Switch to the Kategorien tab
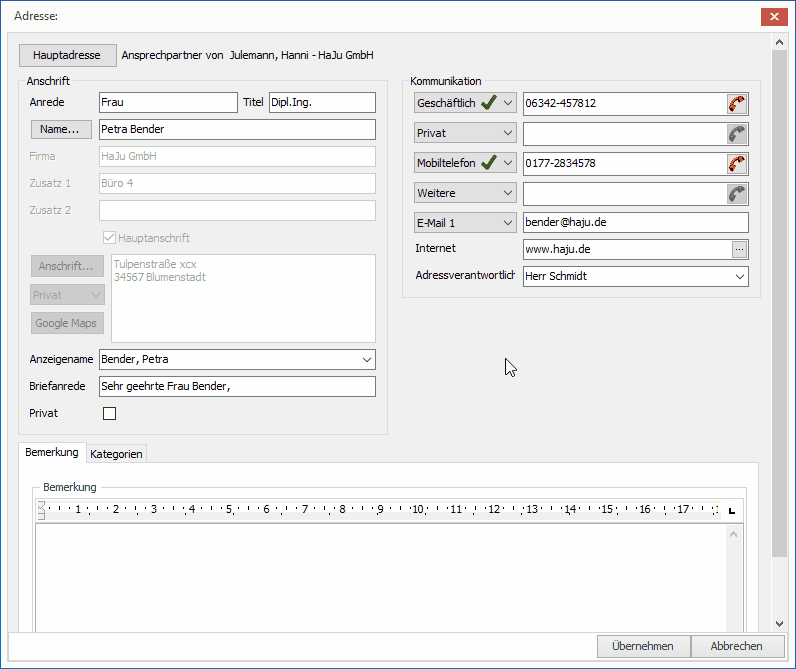This screenshot has height=669, width=796. (116, 454)
